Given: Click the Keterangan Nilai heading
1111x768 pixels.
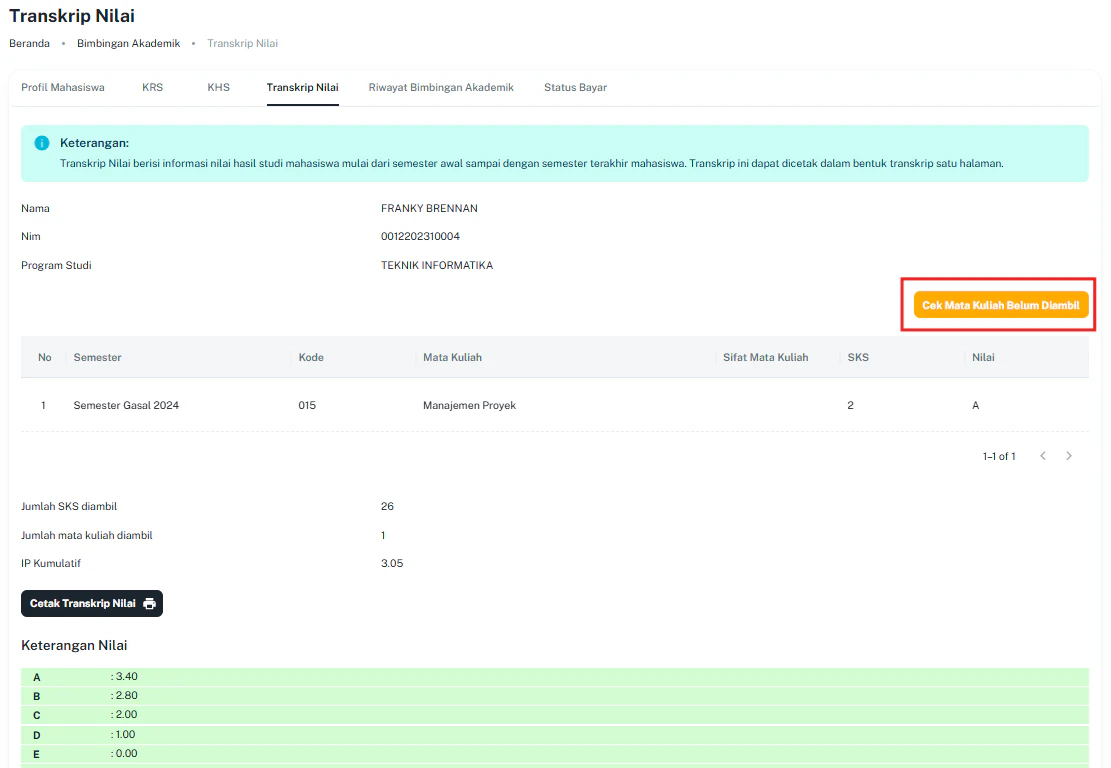Looking at the screenshot, I should point(74,645).
